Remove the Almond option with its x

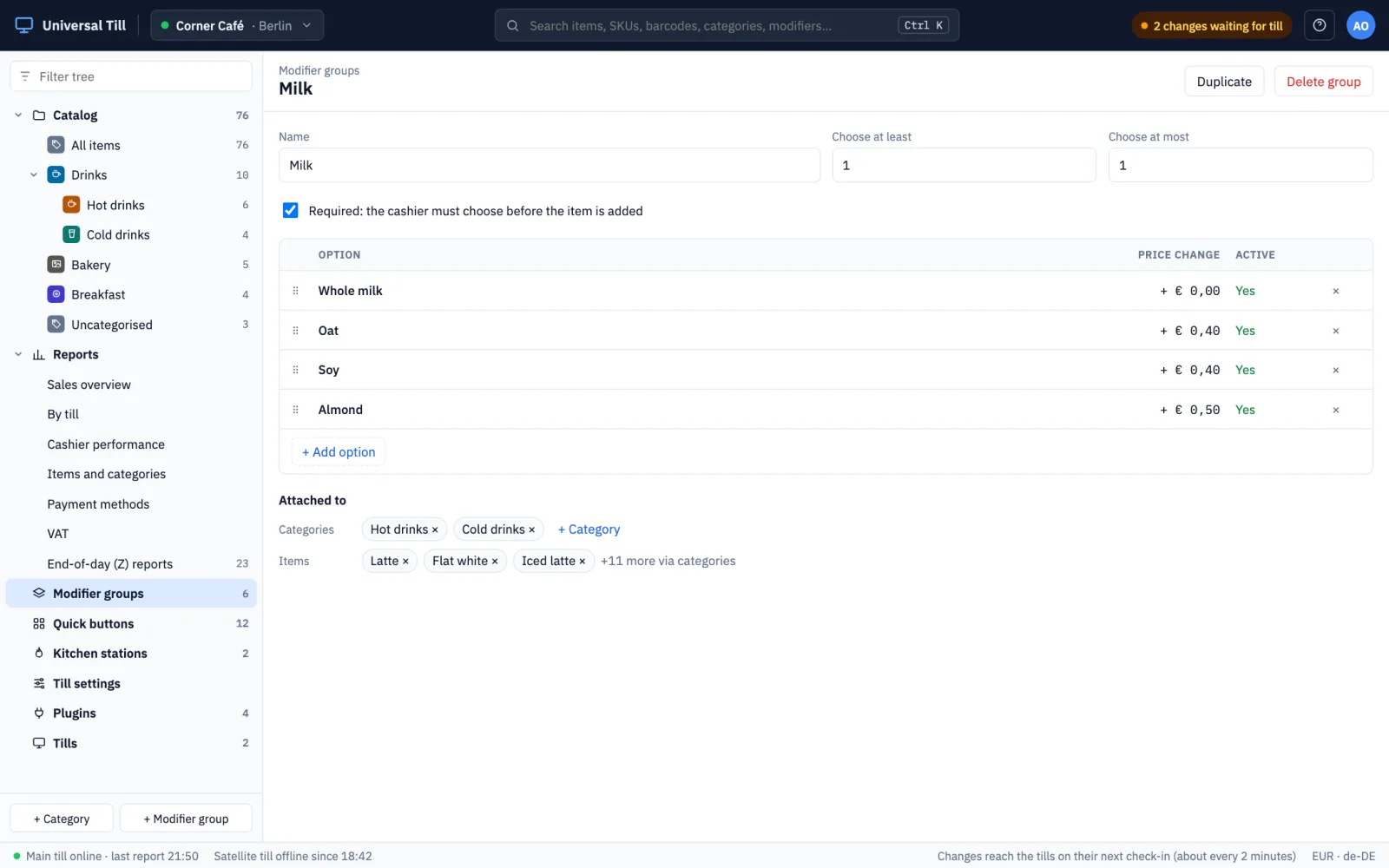[x=1335, y=410]
